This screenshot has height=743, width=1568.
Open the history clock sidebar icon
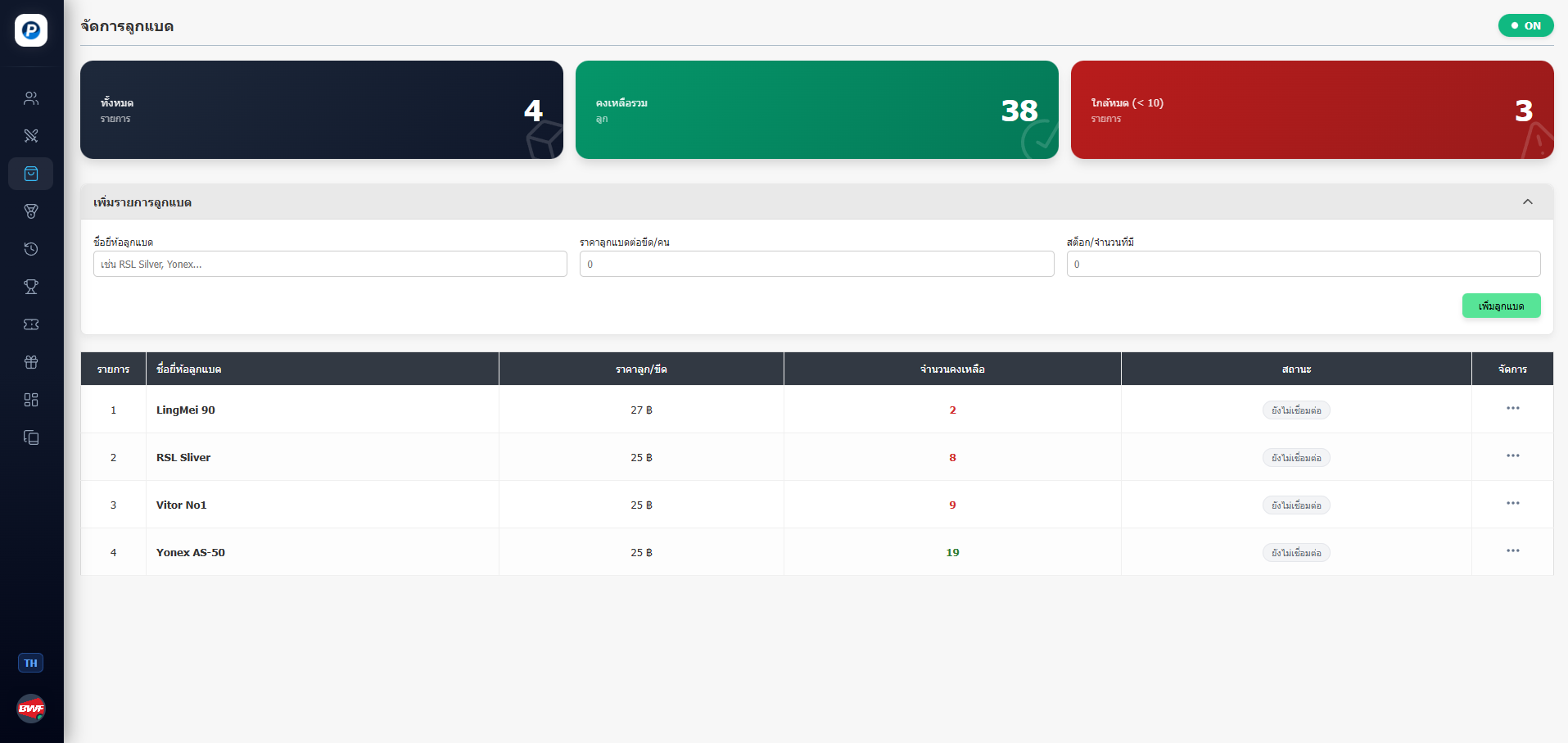click(31, 249)
